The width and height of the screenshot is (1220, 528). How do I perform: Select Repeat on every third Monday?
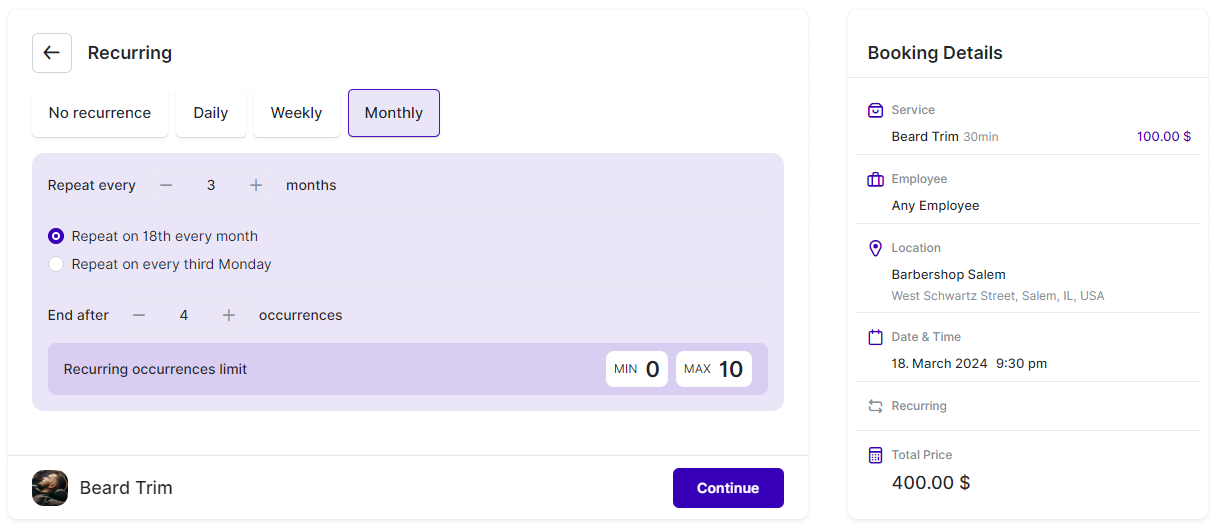pos(56,265)
